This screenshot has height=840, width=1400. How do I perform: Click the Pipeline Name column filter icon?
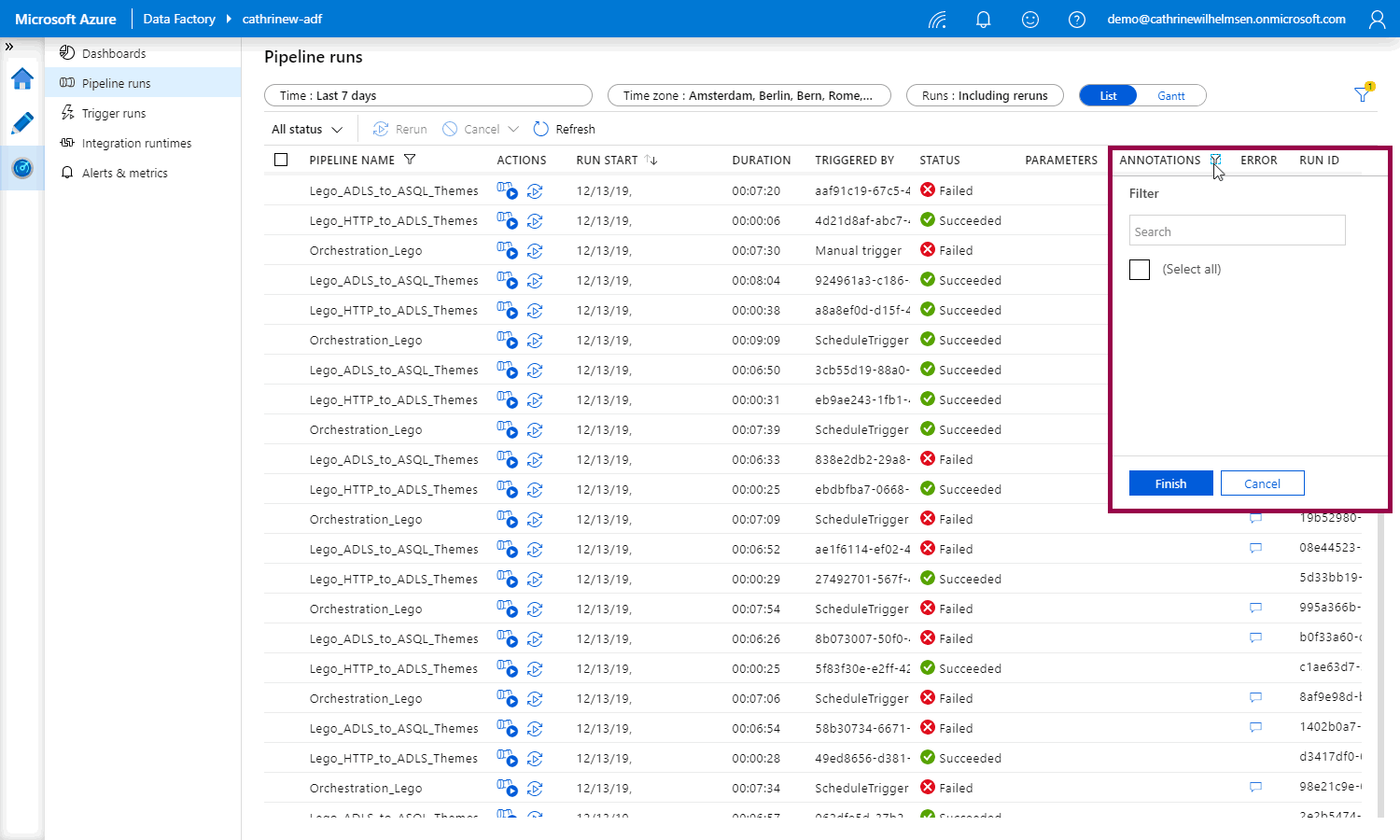[410, 160]
